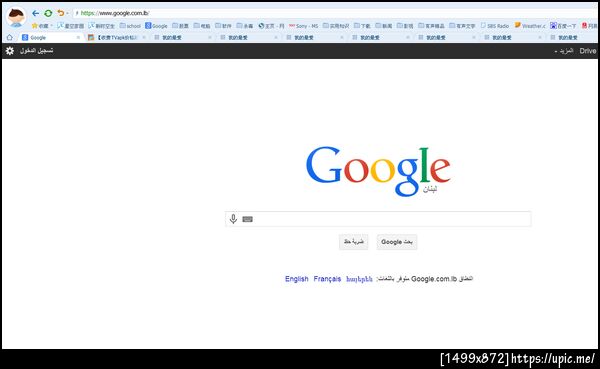Open the SBS Radio bookmark

click(495, 26)
